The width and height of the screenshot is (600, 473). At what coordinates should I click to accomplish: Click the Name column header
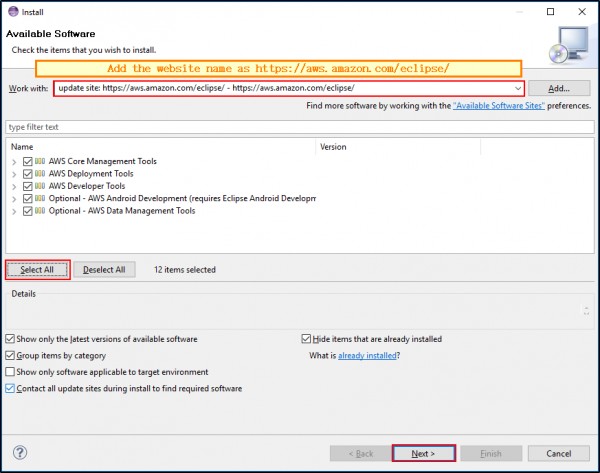pyautogui.click(x=161, y=147)
